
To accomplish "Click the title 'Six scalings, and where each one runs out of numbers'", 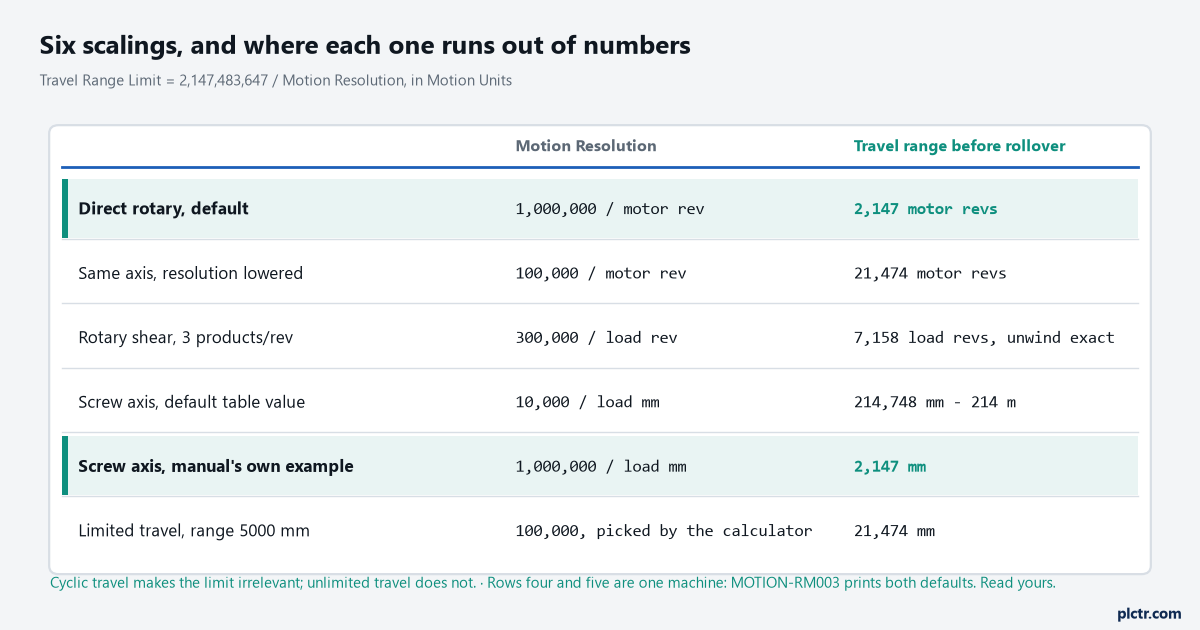I will (365, 45).
